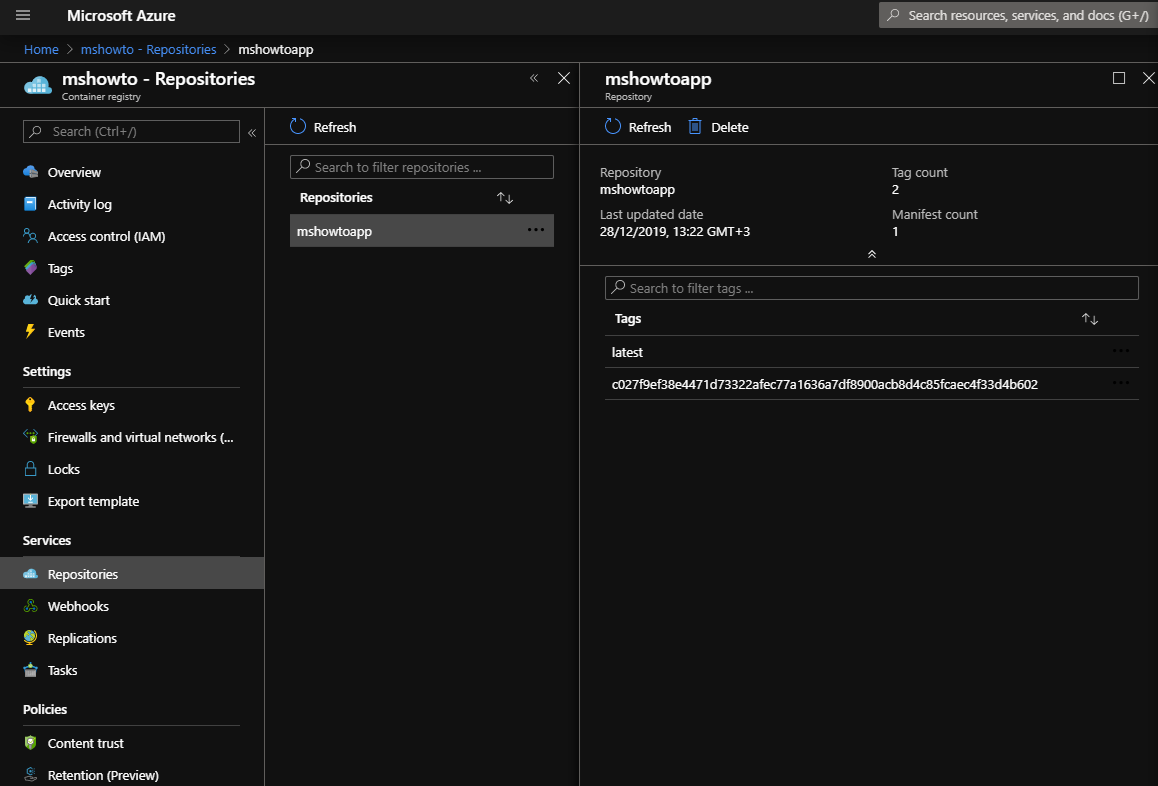Focus the sidebar Search (Ctrl+/) box

coord(131,131)
